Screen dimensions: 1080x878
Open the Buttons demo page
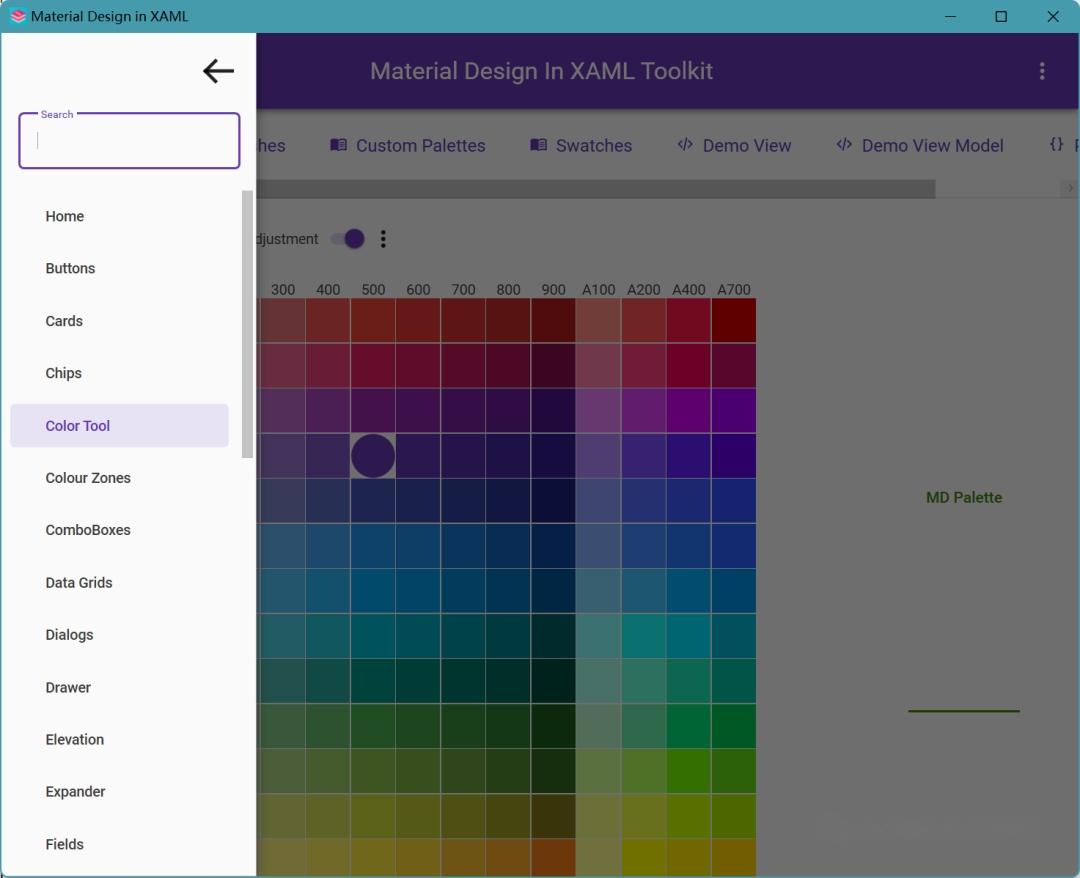119,269
